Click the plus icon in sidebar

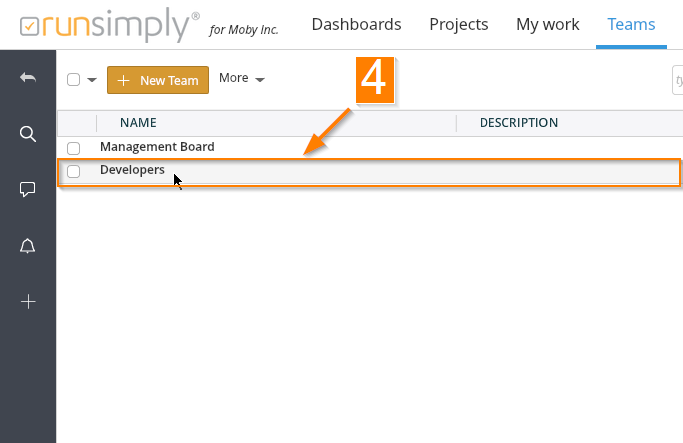[x=28, y=301]
